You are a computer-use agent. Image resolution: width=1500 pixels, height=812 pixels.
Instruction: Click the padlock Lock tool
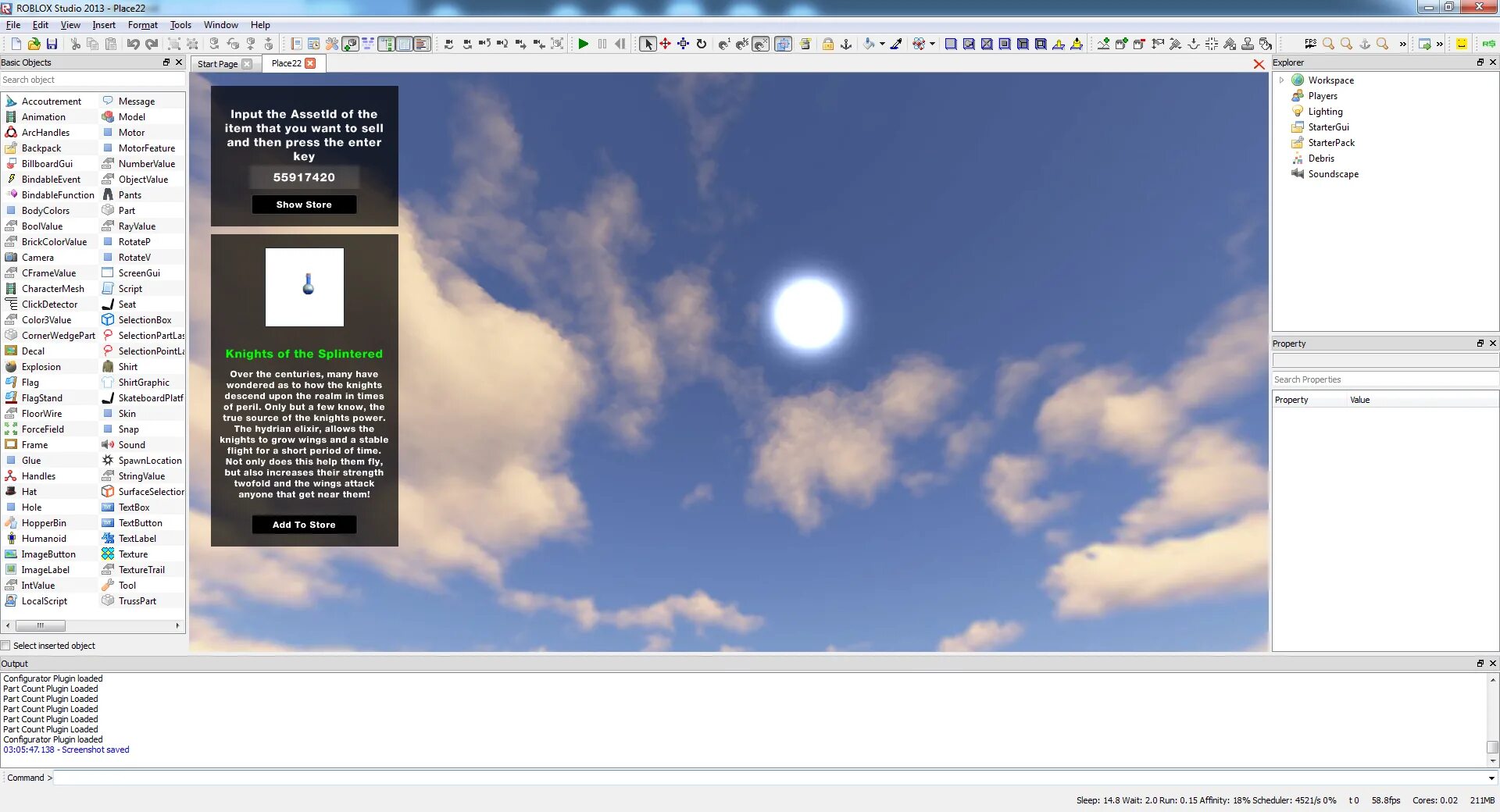pyautogui.click(x=828, y=45)
